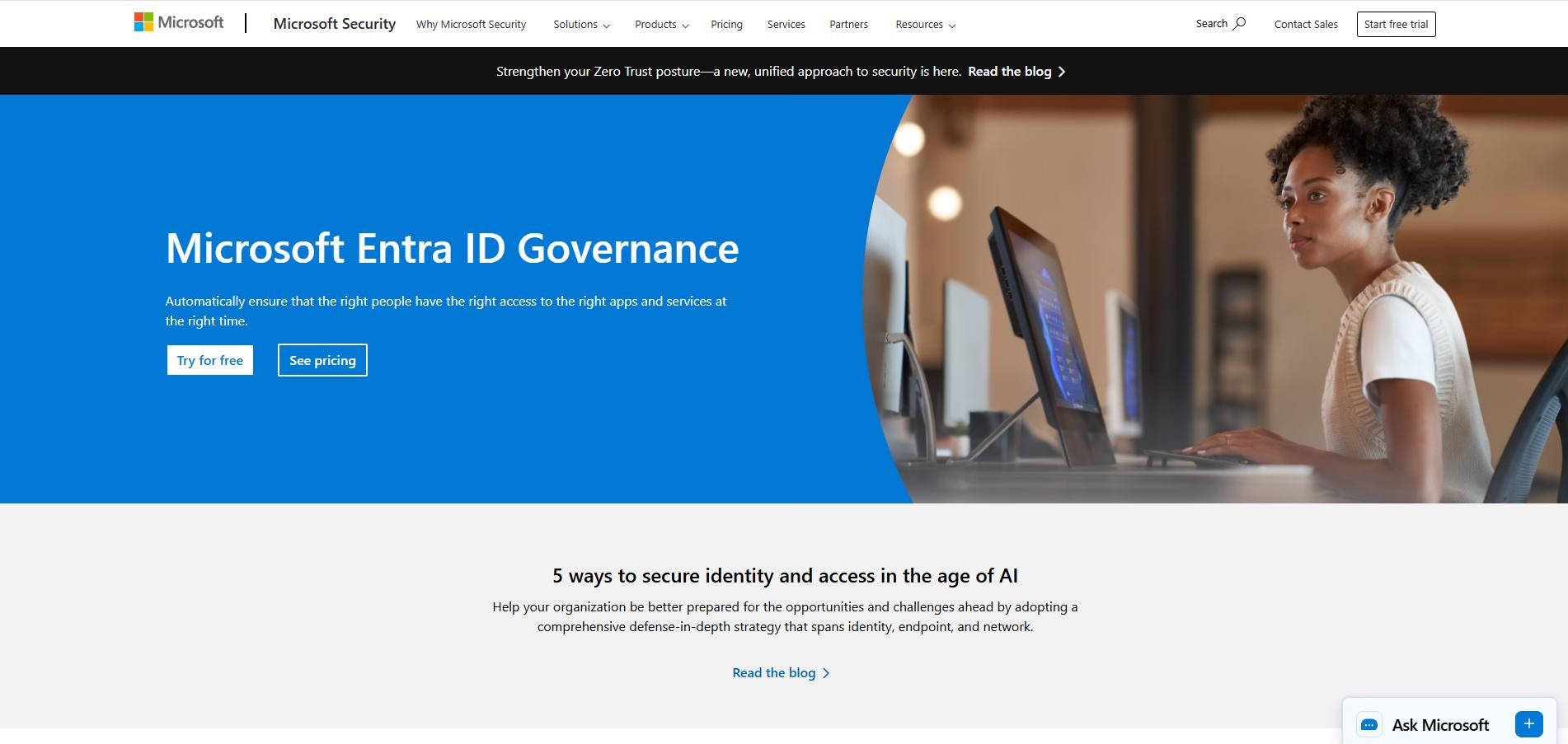
Task: Click the chevron arrow next to banner's Read the blog
Action: (x=1063, y=71)
